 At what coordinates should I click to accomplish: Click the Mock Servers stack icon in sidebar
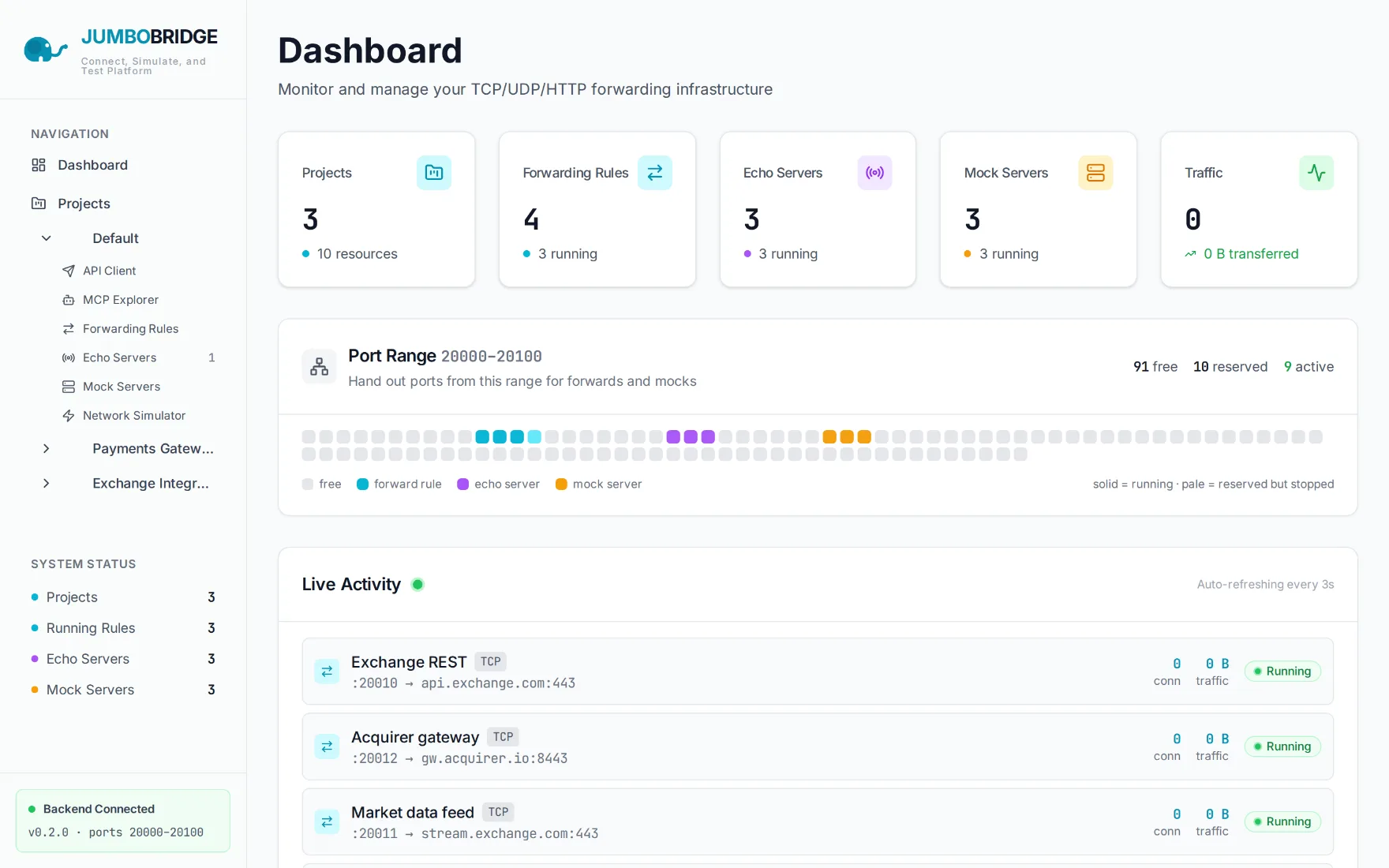coord(69,387)
